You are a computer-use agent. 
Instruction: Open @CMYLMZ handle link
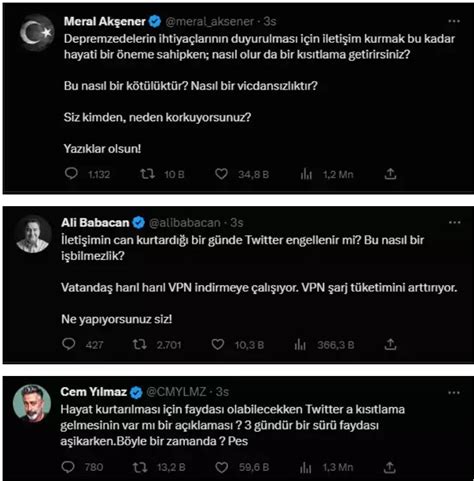[176, 392]
